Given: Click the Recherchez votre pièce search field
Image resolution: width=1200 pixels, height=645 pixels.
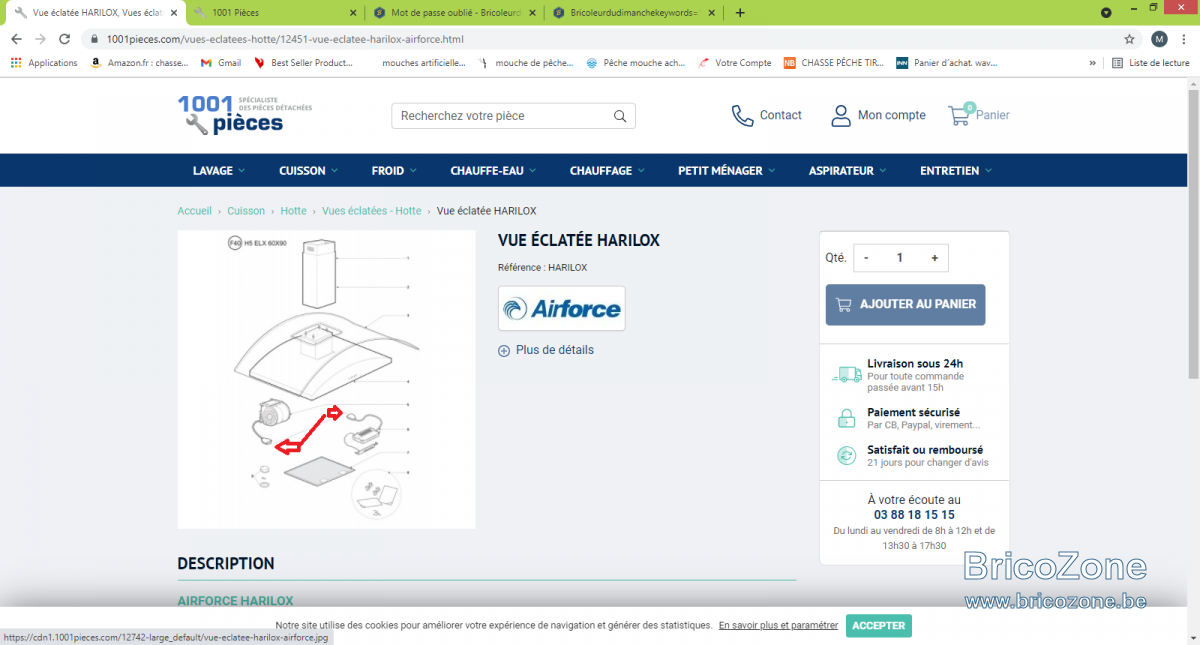Looking at the screenshot, I should tap(500, 116).
